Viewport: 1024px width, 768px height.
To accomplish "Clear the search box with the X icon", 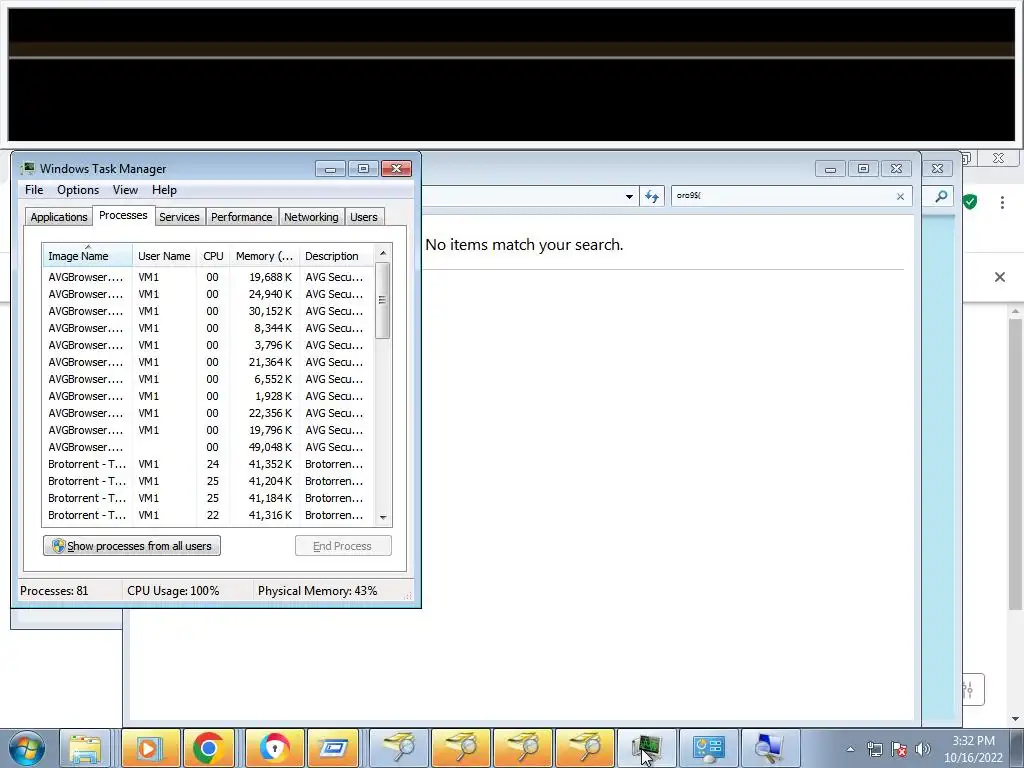I will click(x=901, y=196).
